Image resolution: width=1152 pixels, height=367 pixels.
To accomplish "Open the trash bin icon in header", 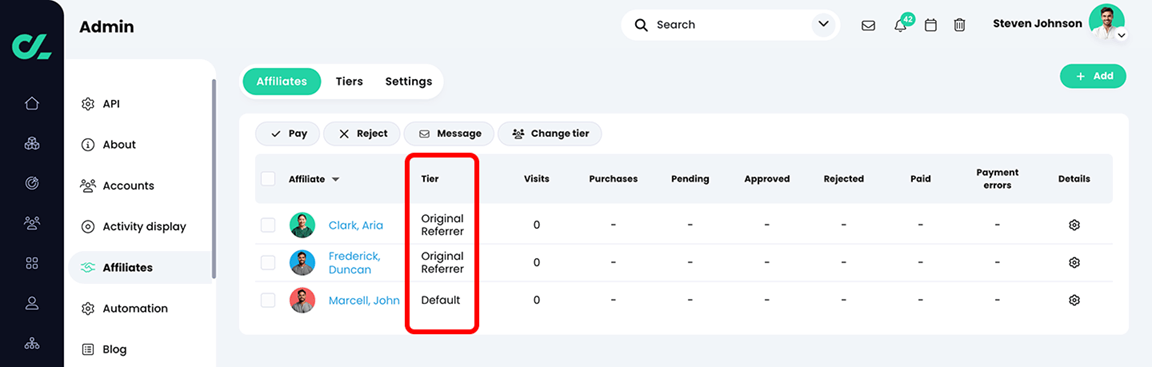I will pyautogui.click(x=960, y=25).
